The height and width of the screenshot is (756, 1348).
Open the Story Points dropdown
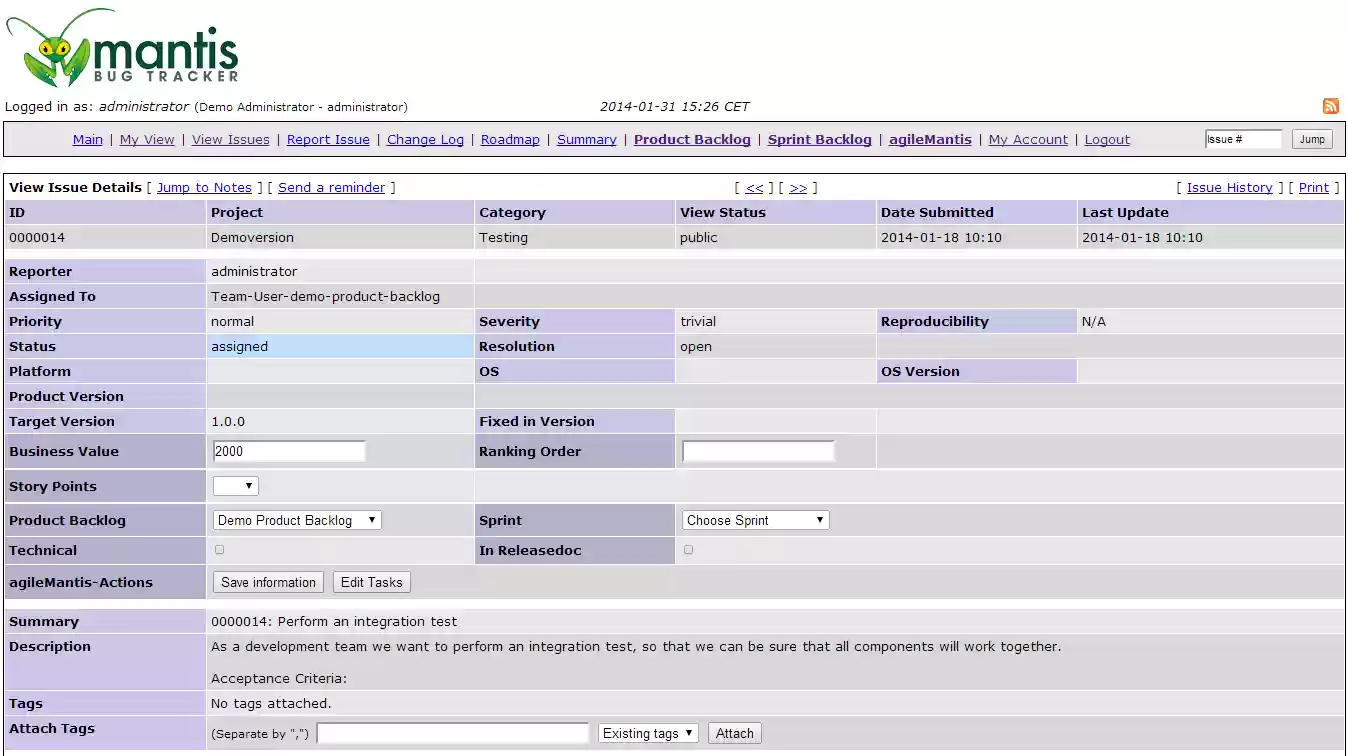tap(235, 484)
